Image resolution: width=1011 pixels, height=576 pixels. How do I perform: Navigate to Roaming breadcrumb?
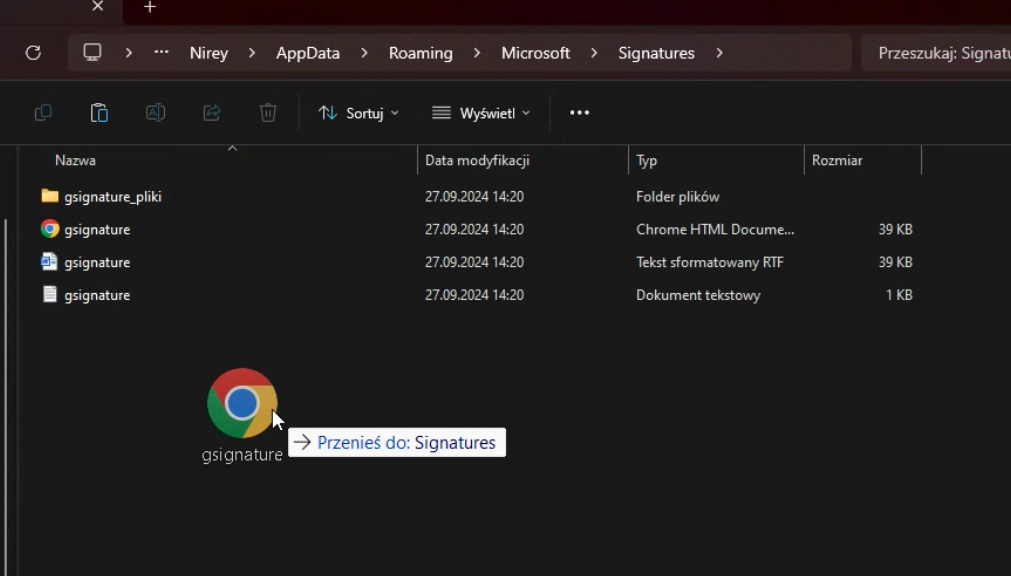pyautogui.click(x=420, y=53)
